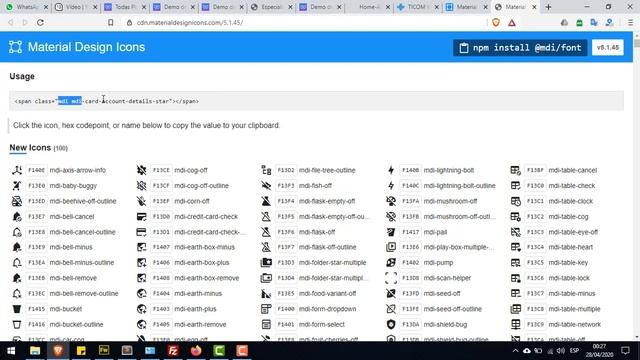Launch Firefox from the taskbar
This screenshot has width=640, height=360.
196,351
